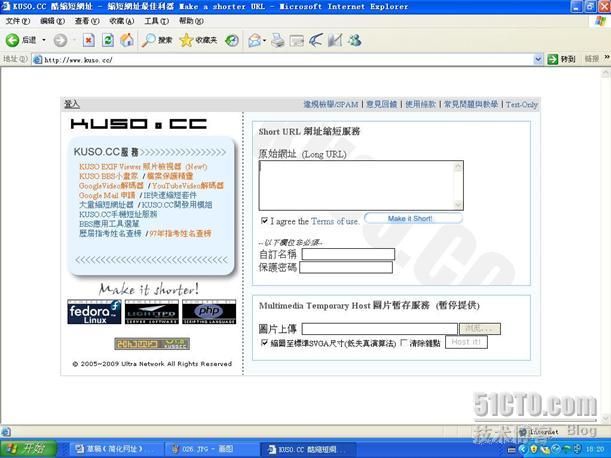Open the 違規檢舉/SPAM link

331,104
